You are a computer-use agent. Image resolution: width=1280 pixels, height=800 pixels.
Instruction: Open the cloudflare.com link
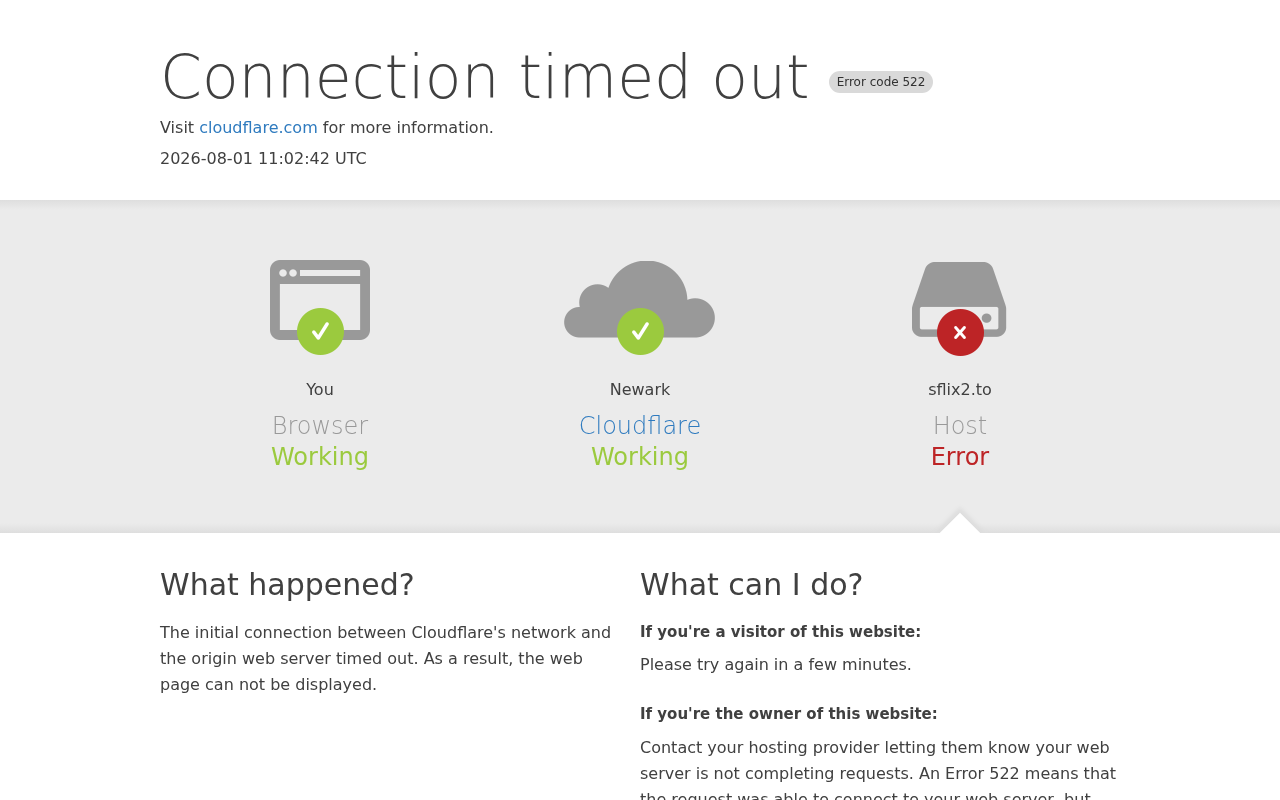coord(258,128)
